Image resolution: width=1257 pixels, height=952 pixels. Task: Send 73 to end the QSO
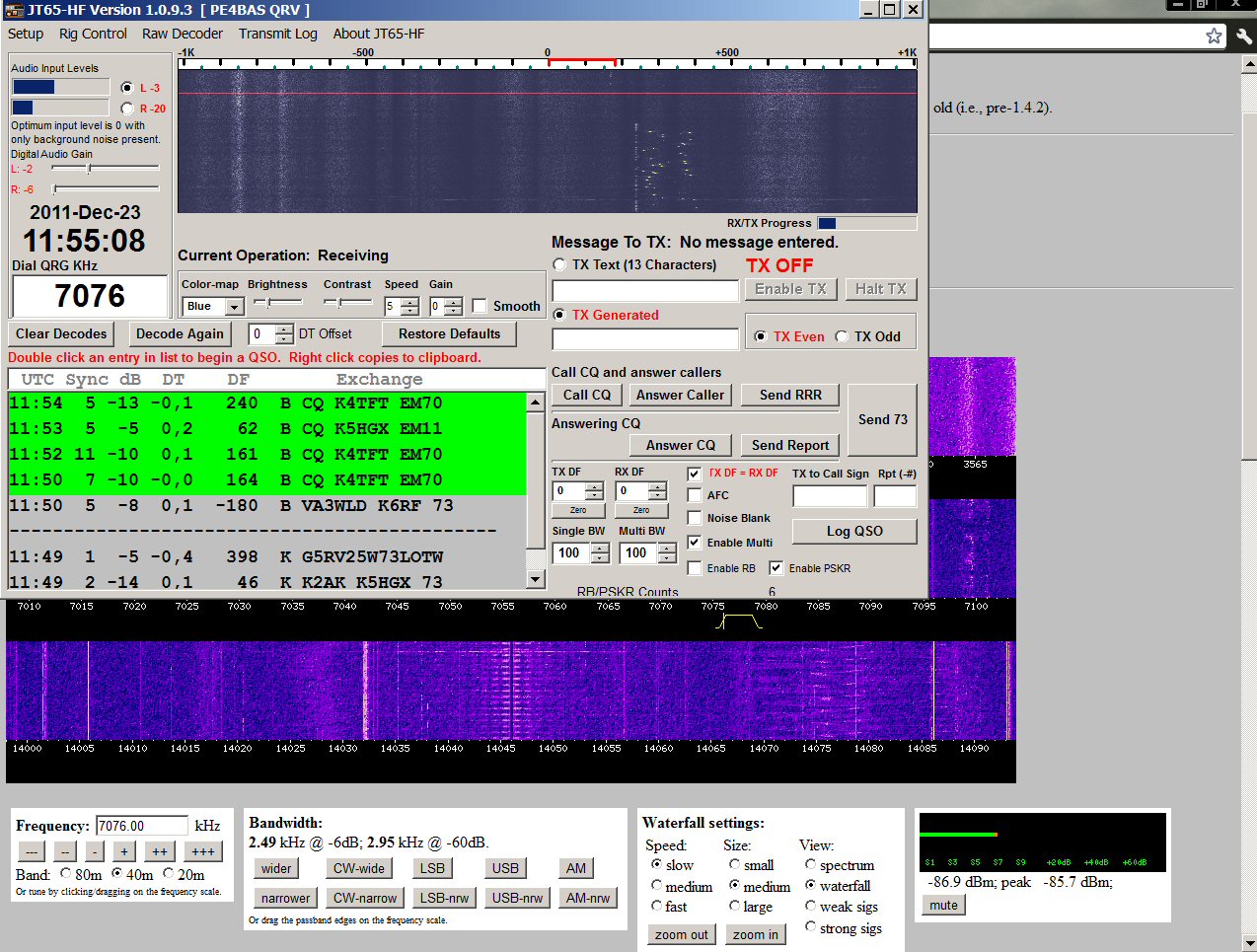tap(882, 419)
